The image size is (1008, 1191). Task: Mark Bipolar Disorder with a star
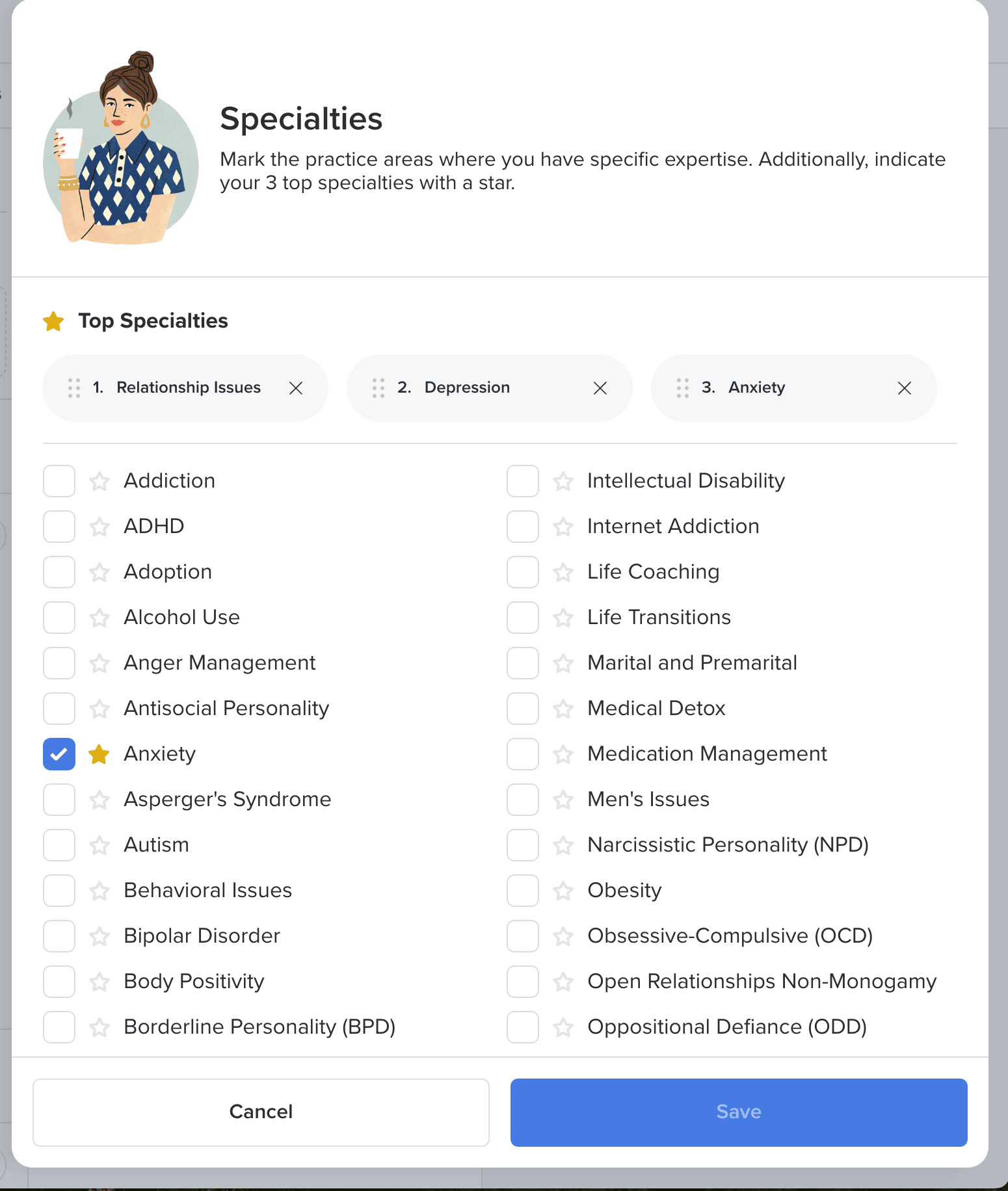[99, 936]
